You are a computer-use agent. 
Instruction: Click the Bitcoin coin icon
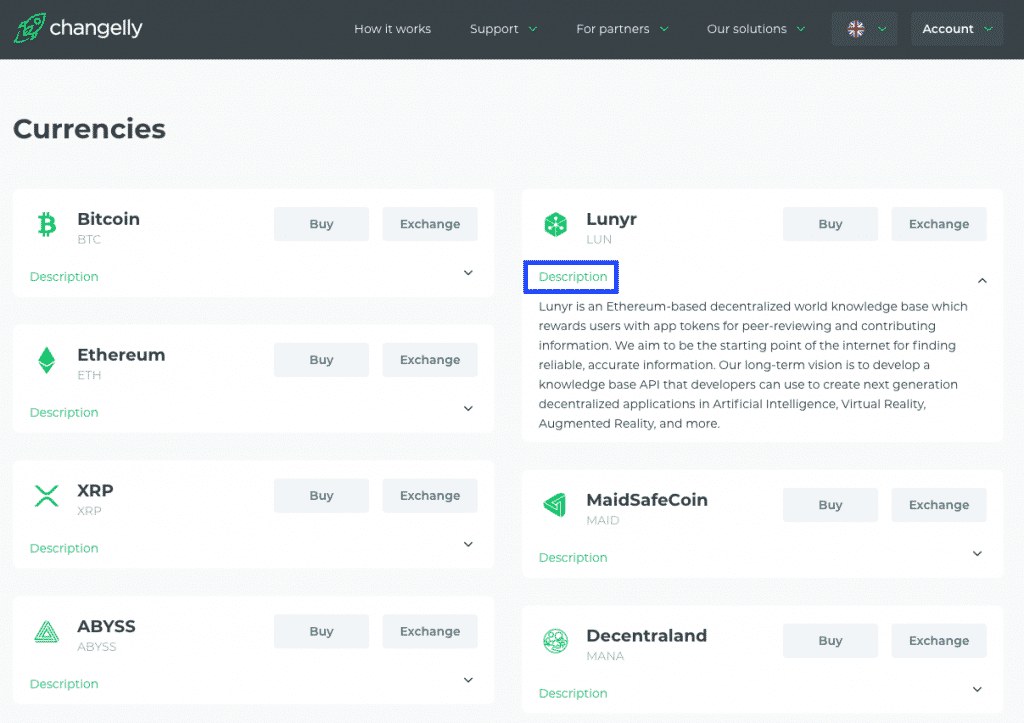(x=46, y=224)
